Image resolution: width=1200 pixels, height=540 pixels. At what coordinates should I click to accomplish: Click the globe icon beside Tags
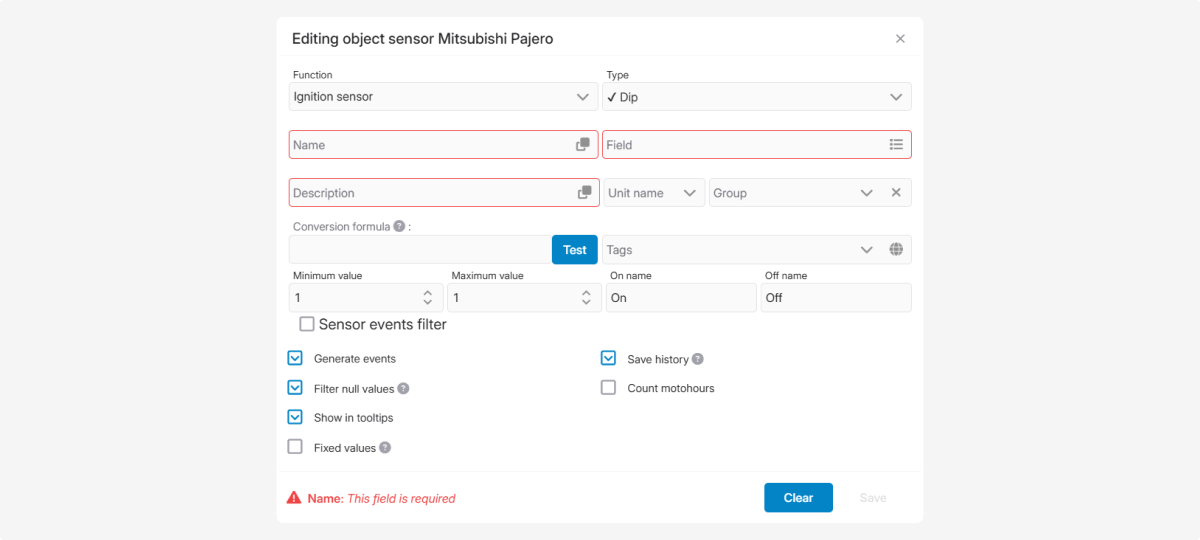pyautogui.click(x=896, y=250)
